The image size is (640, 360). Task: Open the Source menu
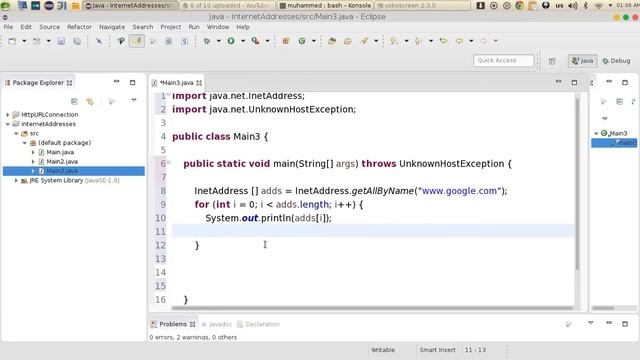tap(49, 27)
